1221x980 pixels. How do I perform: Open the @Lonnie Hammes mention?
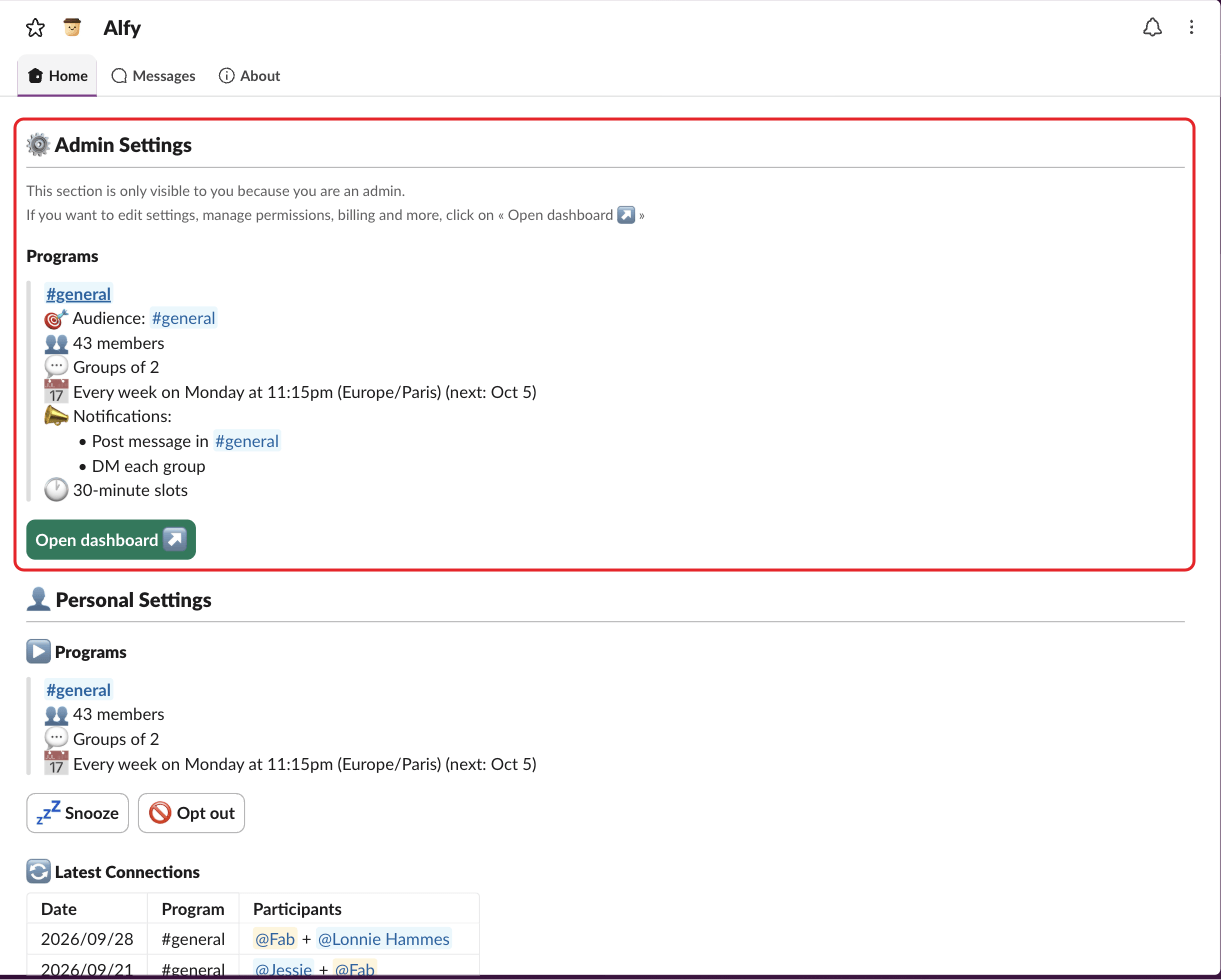pyautogui.click(x=384, y=939)
